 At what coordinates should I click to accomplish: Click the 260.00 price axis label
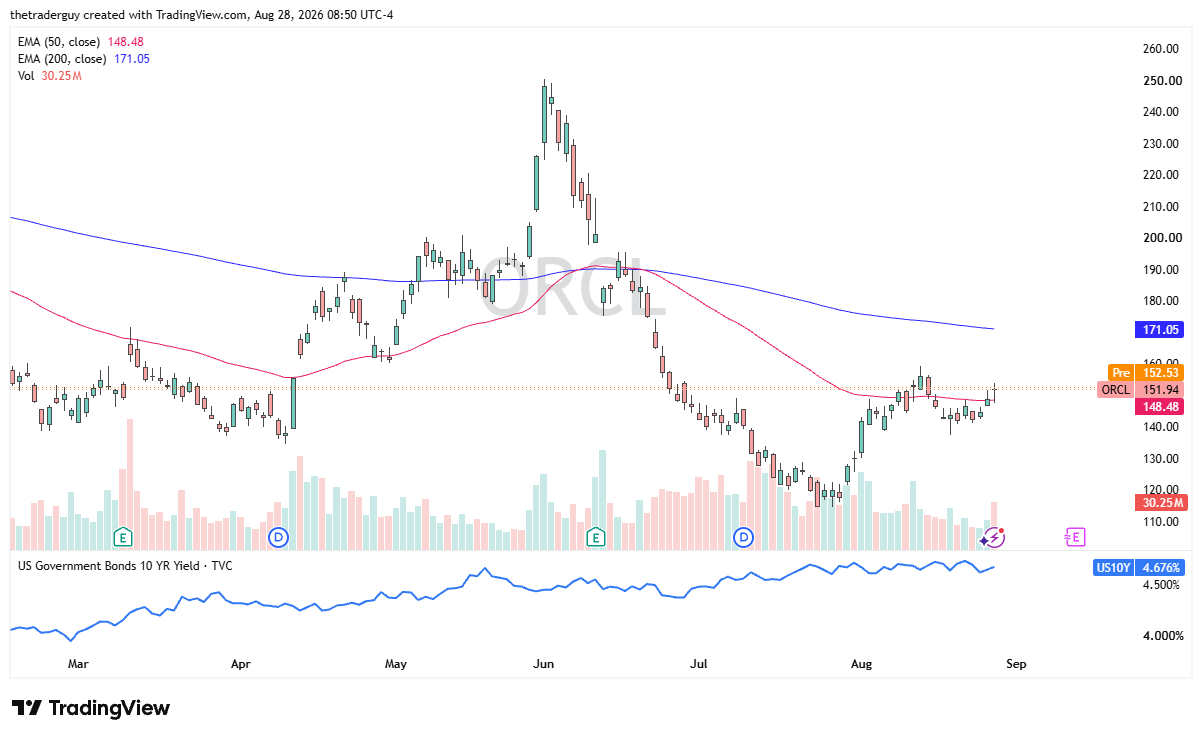point(1160,49)
